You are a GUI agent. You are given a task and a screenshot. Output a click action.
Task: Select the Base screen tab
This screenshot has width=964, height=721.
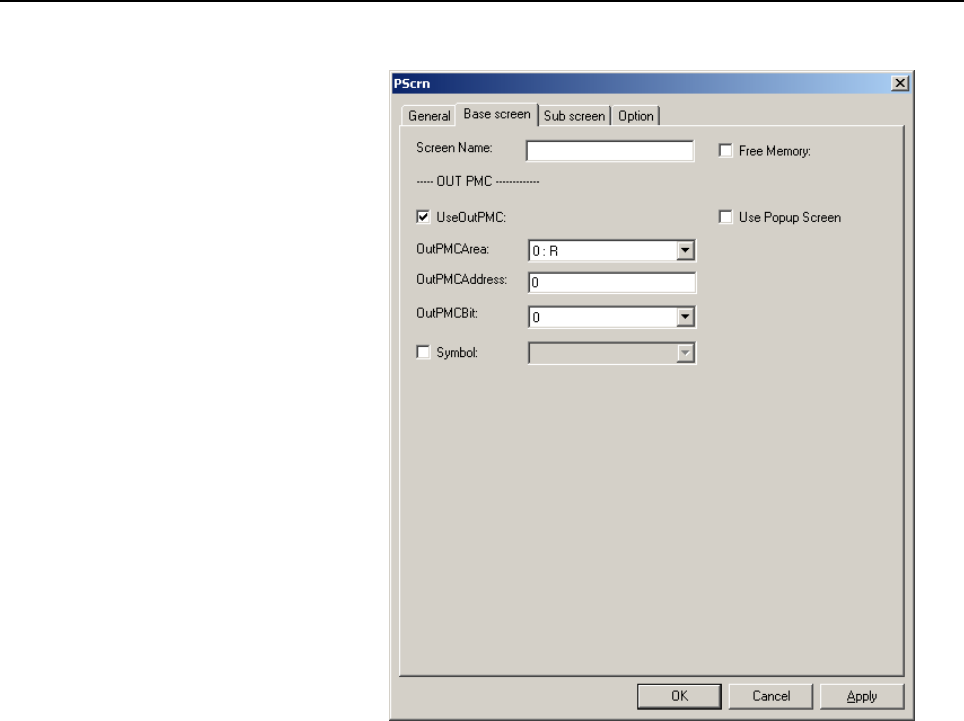(x=497, y=114)
